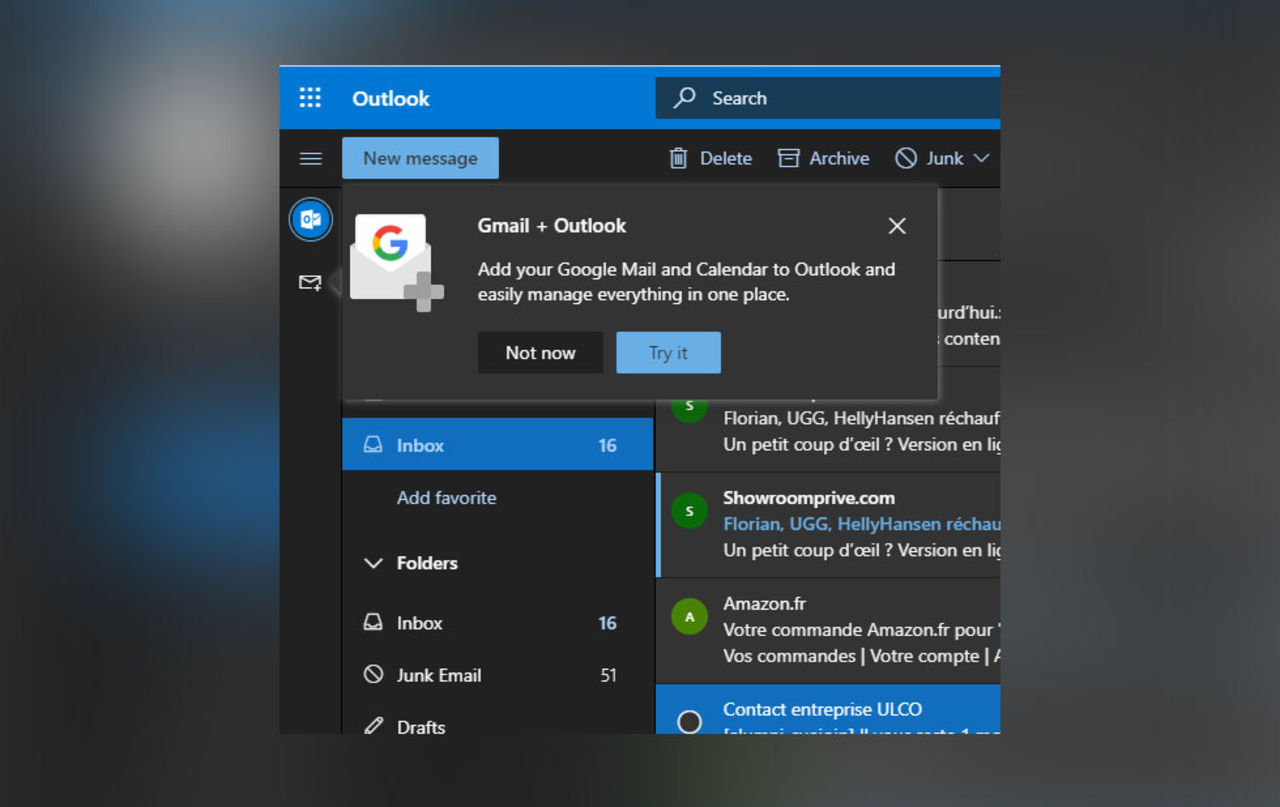Open the Junk options dropdown chevron

coord(982,158)
